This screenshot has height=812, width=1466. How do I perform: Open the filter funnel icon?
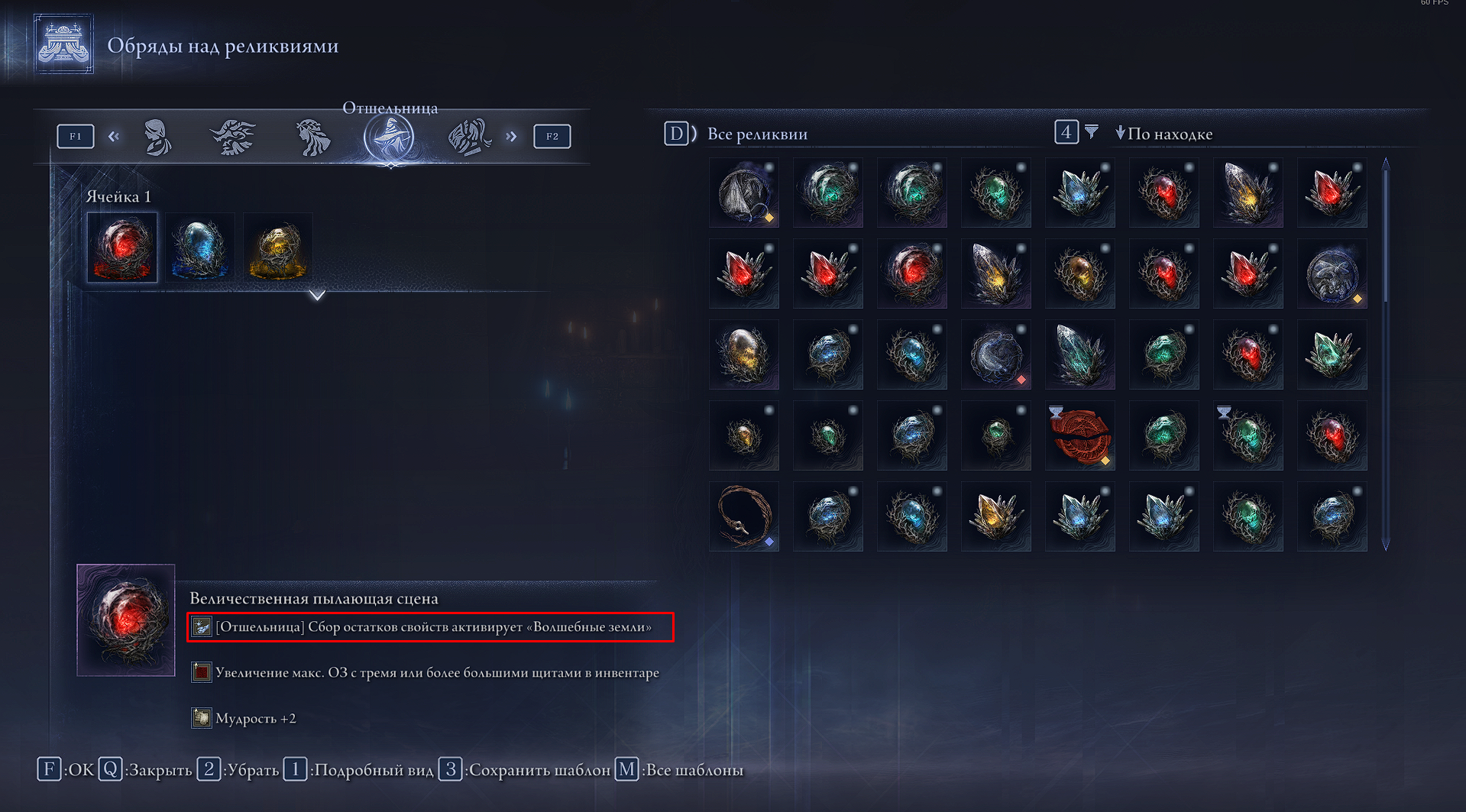[1092, 132]
